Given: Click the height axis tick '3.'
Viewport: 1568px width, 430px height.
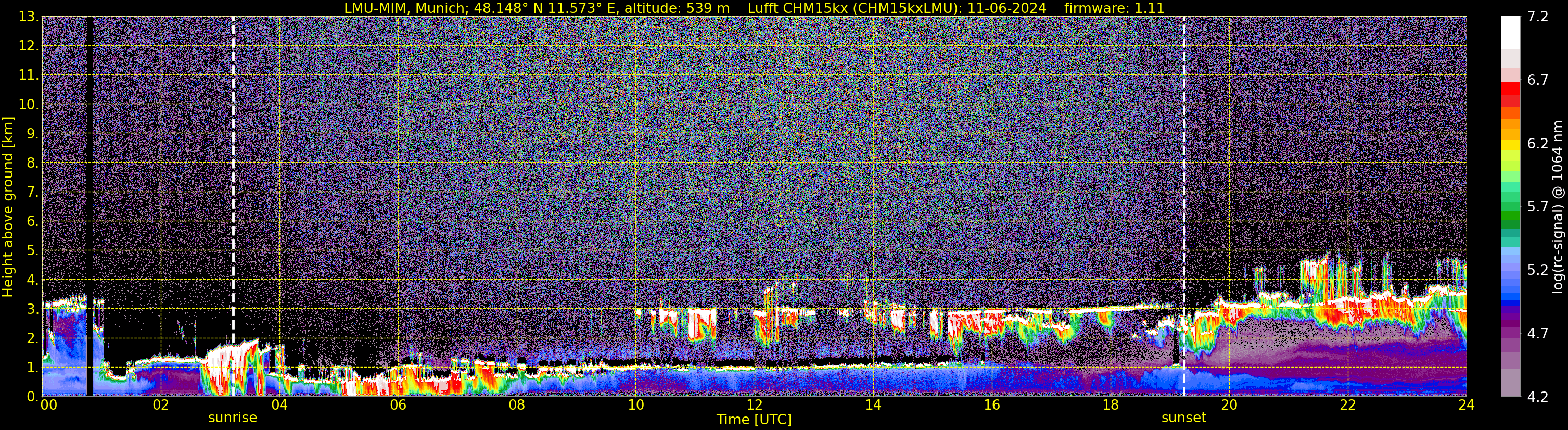Looking at the screenshot, I should click(x=33, y=309).
